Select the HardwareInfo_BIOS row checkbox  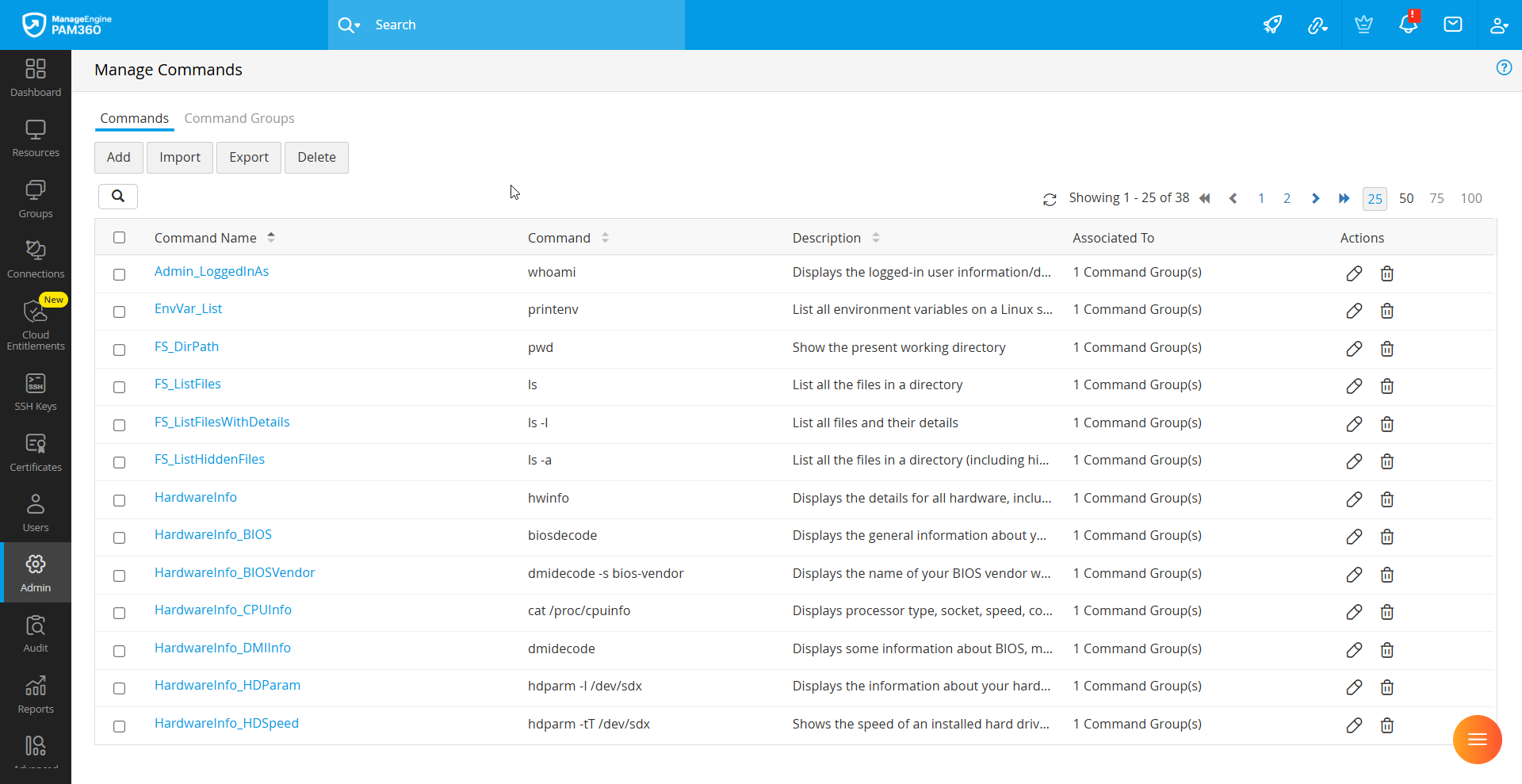(x=120, y=537)
